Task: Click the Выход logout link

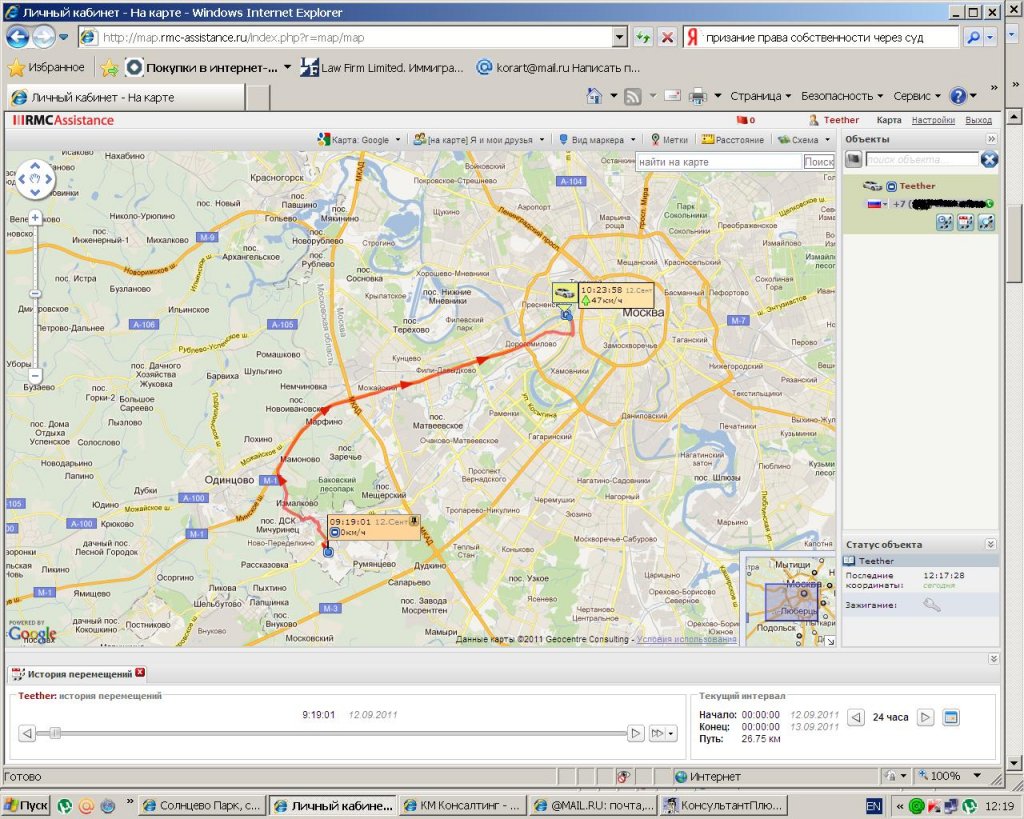Action: (978, 120)
